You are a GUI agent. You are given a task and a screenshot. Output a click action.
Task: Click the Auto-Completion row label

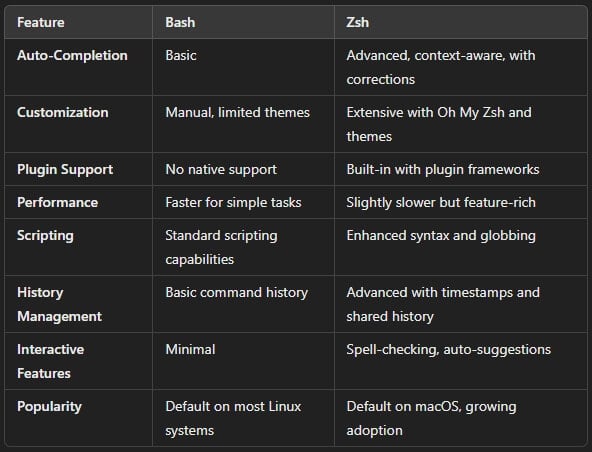[72, 56]
